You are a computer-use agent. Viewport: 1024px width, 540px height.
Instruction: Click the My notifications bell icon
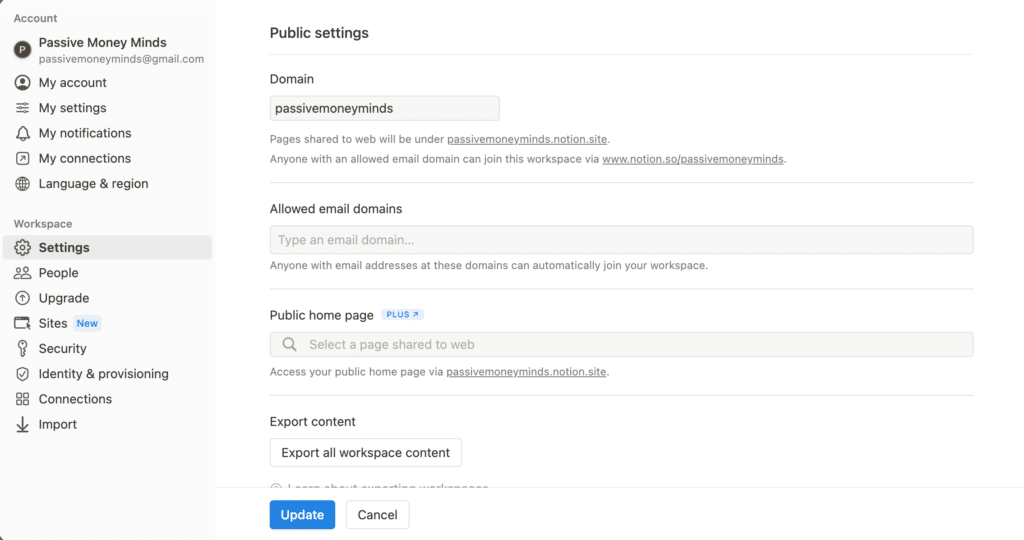pyautogui.click(x=22, y=133)
